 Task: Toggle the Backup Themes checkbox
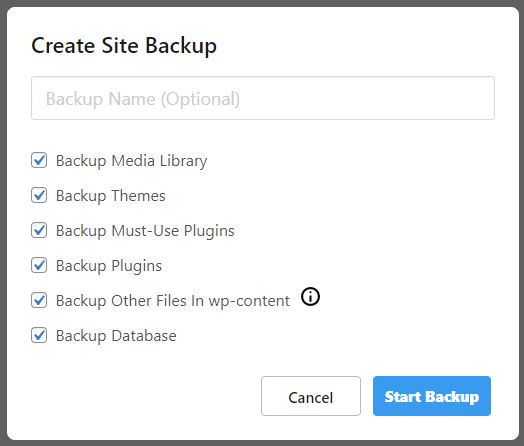(39, 195)
